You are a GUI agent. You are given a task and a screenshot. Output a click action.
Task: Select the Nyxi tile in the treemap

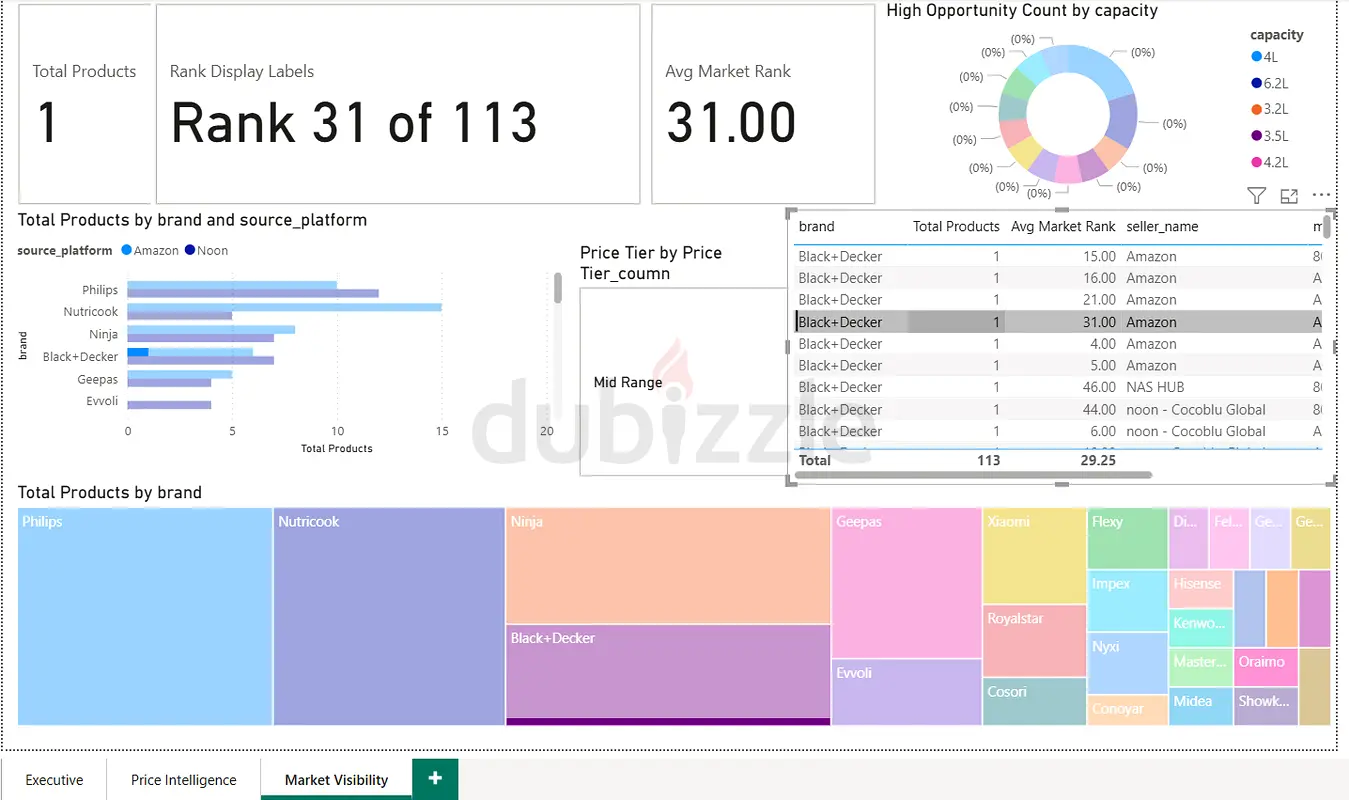pos(1127,664)
